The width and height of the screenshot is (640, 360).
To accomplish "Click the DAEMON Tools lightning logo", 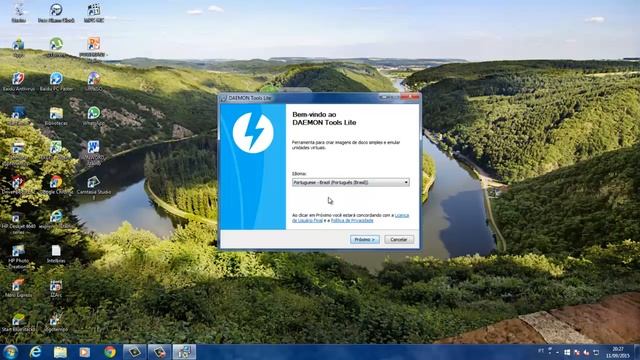I will pyautogui.click(x=253, y=133).
